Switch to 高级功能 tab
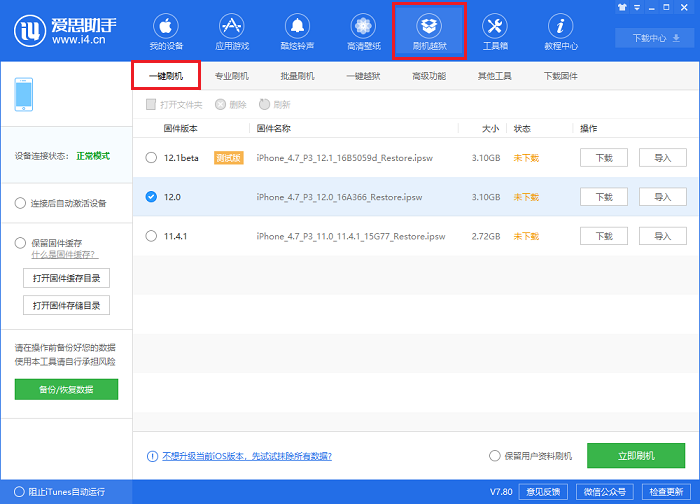The height and width of the screenshot is (504, 700). tap(429, 76)
